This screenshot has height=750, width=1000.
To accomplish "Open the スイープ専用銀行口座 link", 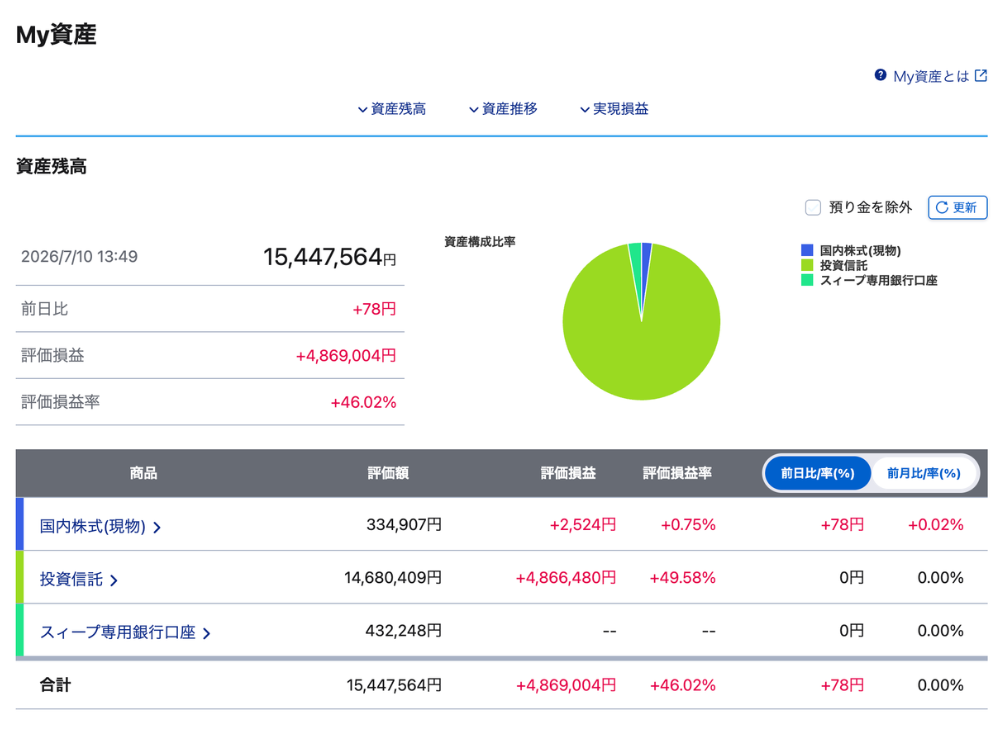I will [x=117, y=632].
